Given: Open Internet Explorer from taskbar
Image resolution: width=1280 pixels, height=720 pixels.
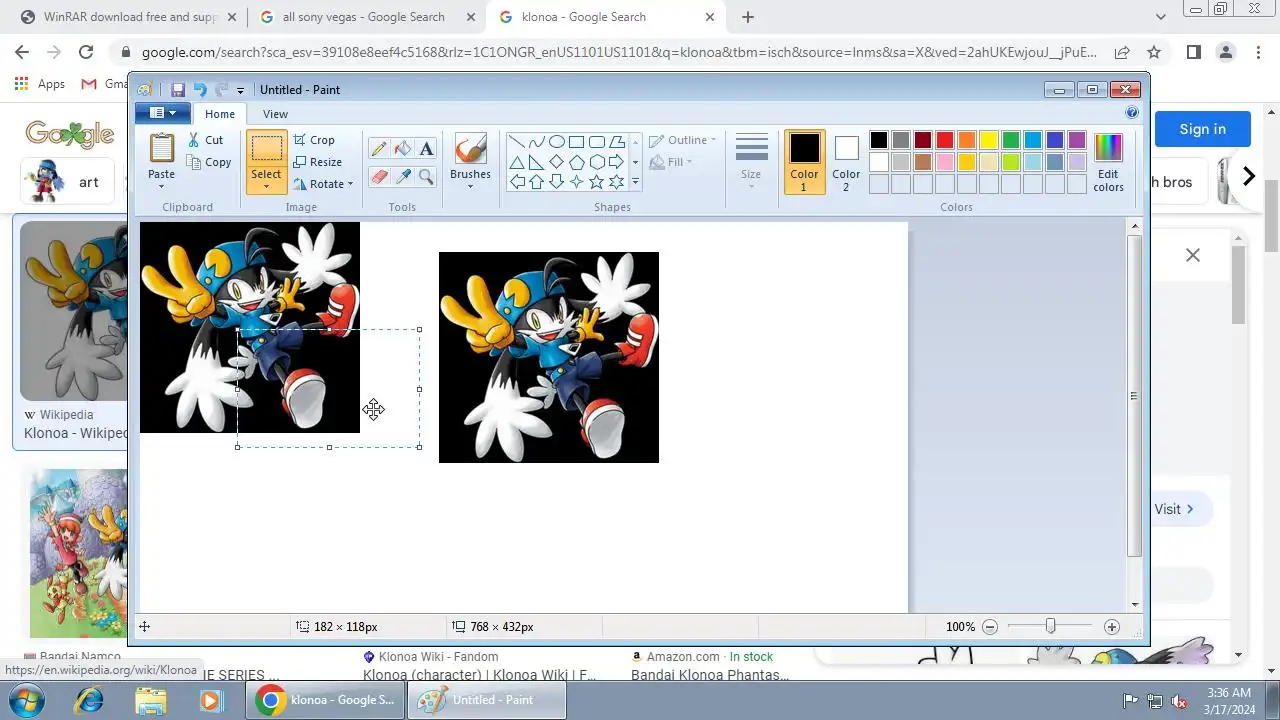Looking at the screenshot, I should [88, 700].
